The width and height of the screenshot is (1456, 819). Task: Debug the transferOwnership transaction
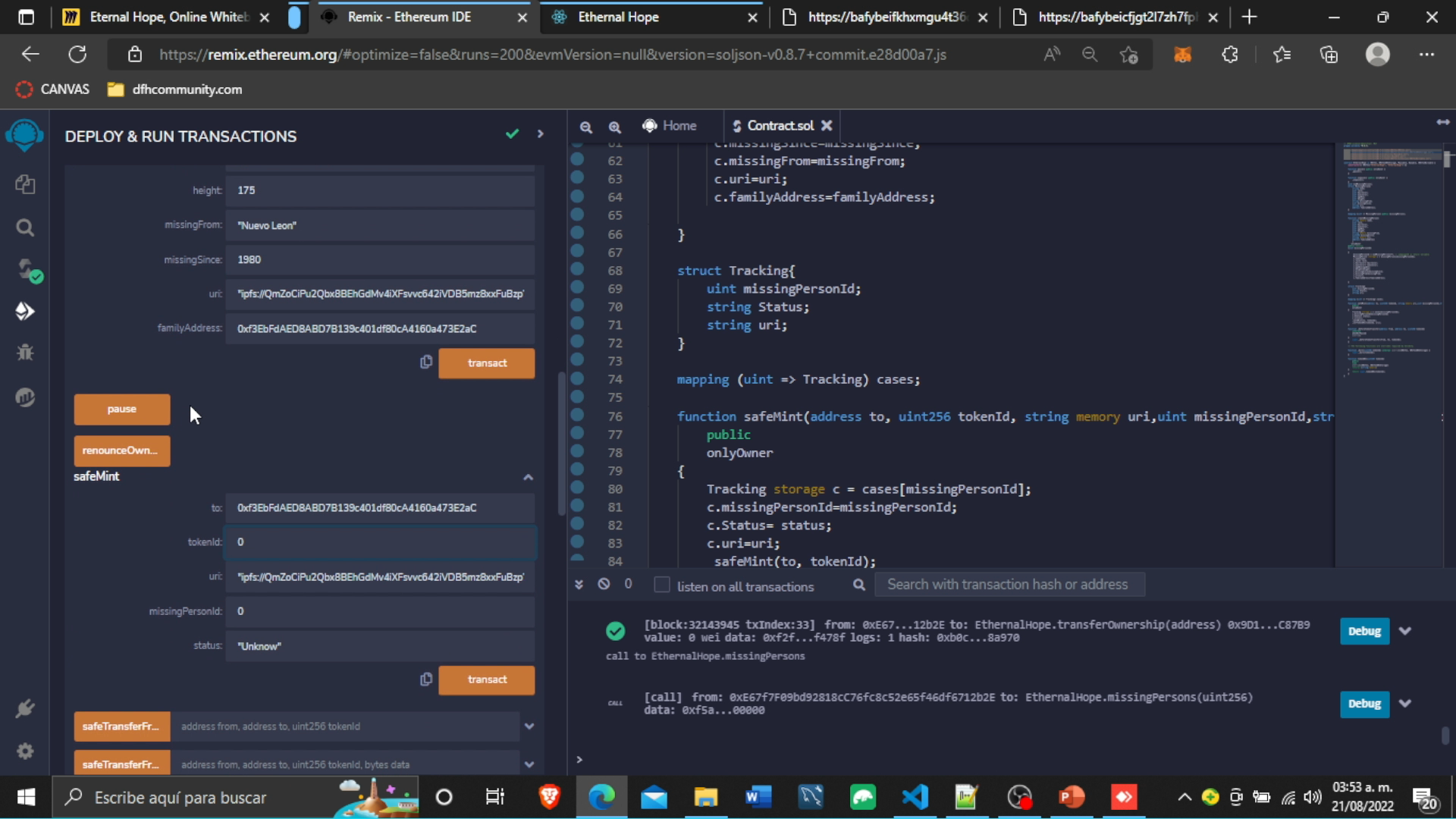tap(1364, 631)
